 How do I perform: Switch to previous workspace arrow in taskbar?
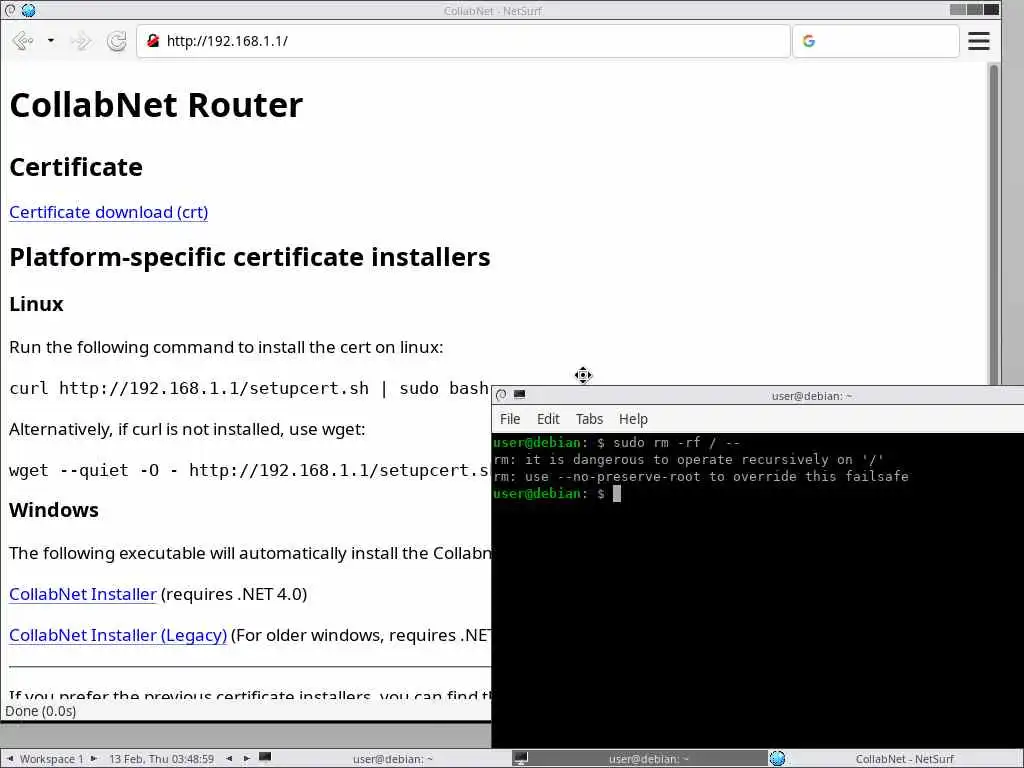(10, 759)
